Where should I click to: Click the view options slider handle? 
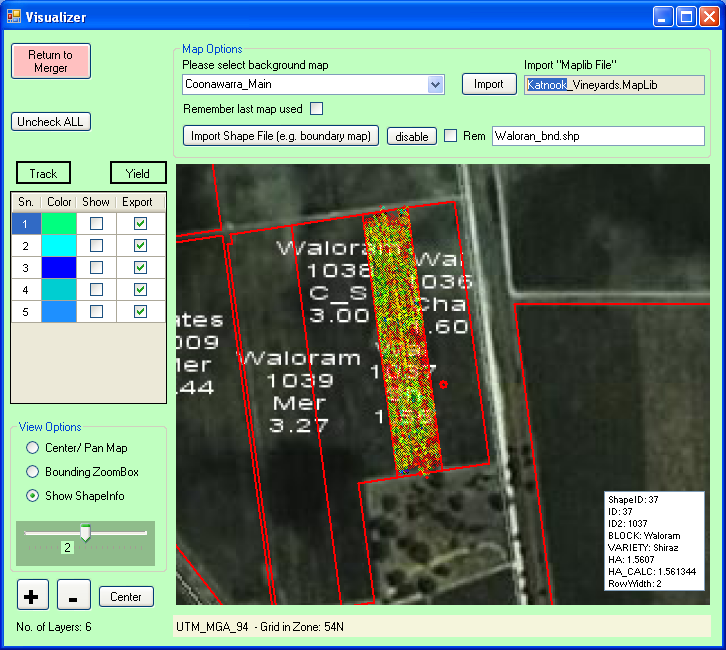coord(85,533)
